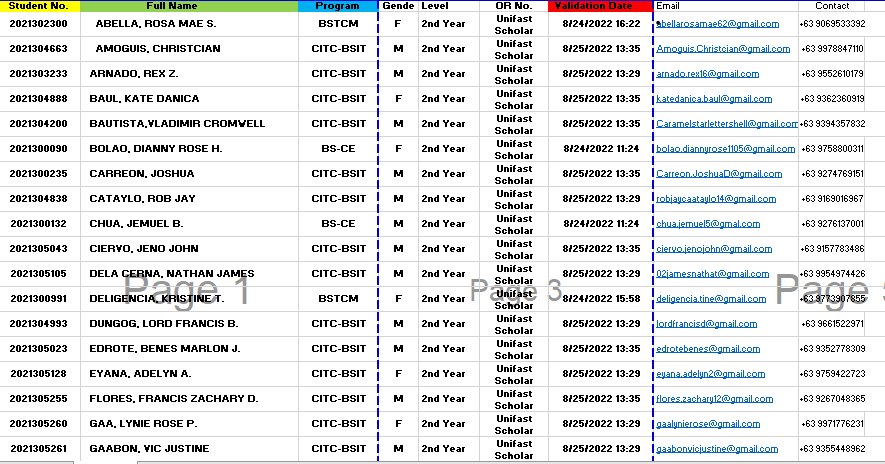The image size is (885, 464).
Task: Select the name GAABON, VIC JUSTINE
Action: [149, 449]
